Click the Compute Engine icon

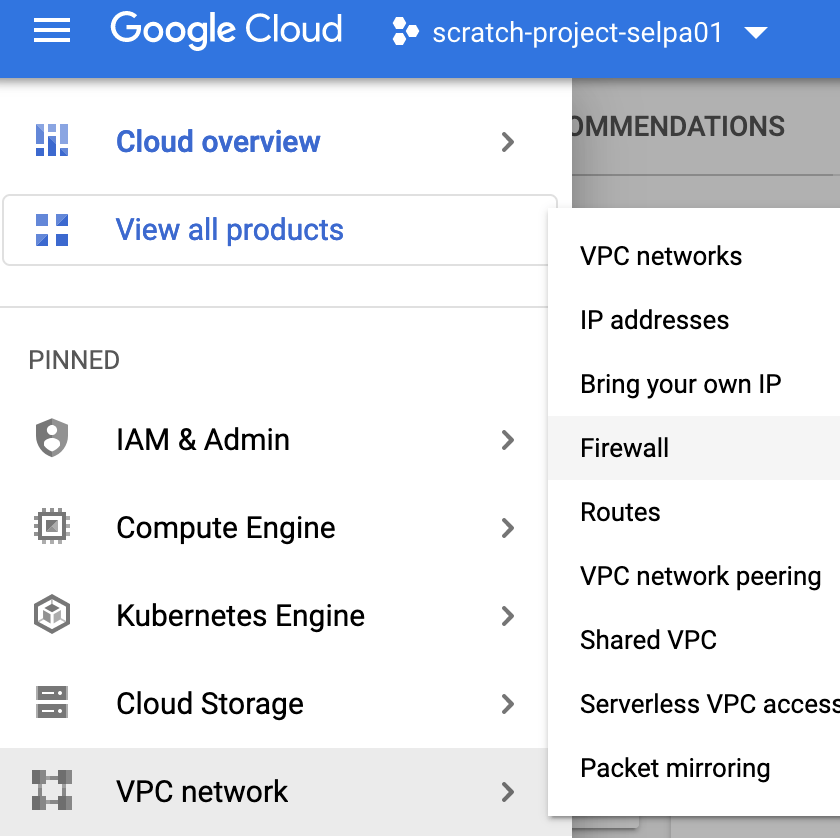[x=51, y=527]
